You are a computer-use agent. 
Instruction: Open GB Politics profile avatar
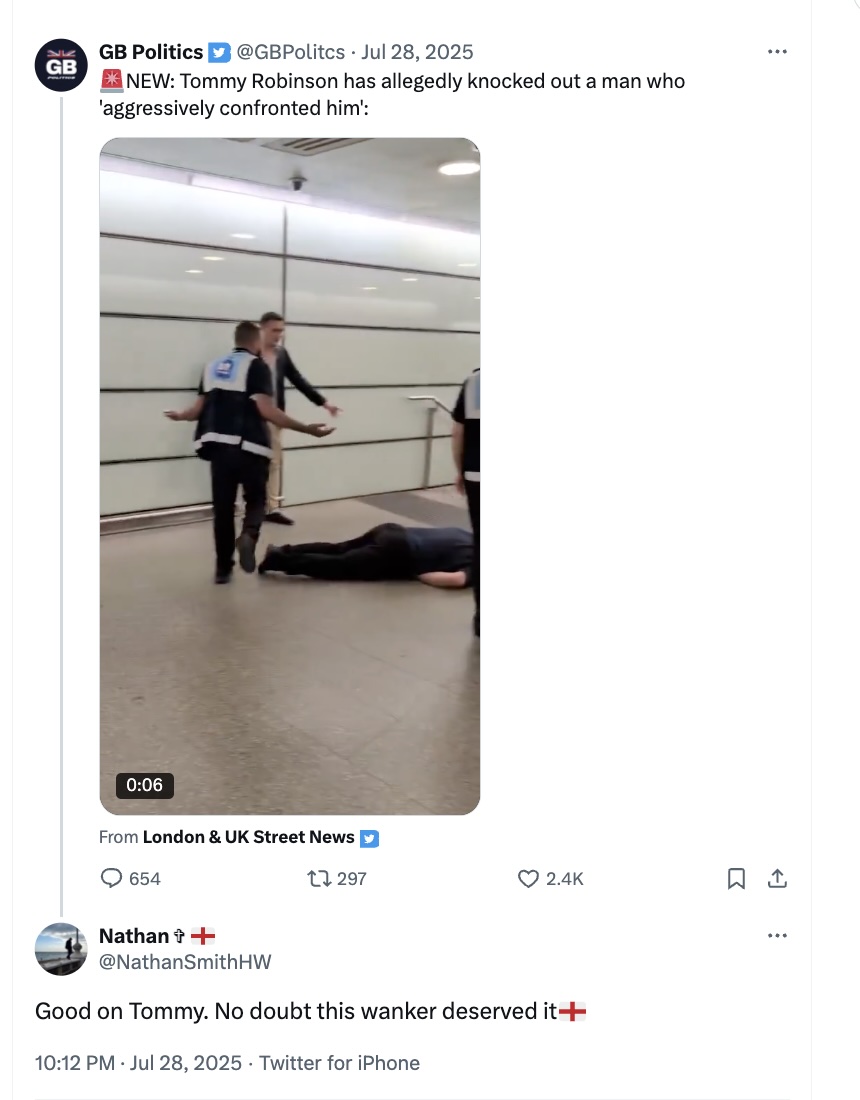[x=61, y=65]
